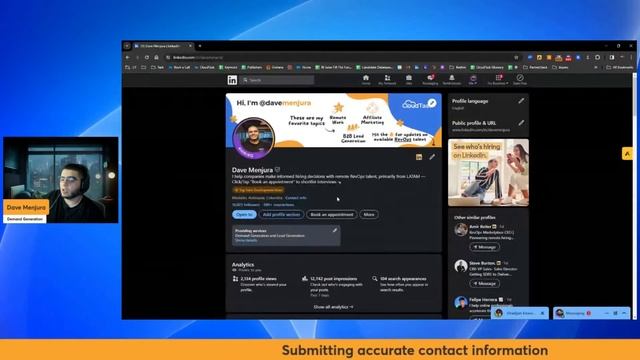Click the Open to button
Screen dimensions: 640x360
pos(244,215)
